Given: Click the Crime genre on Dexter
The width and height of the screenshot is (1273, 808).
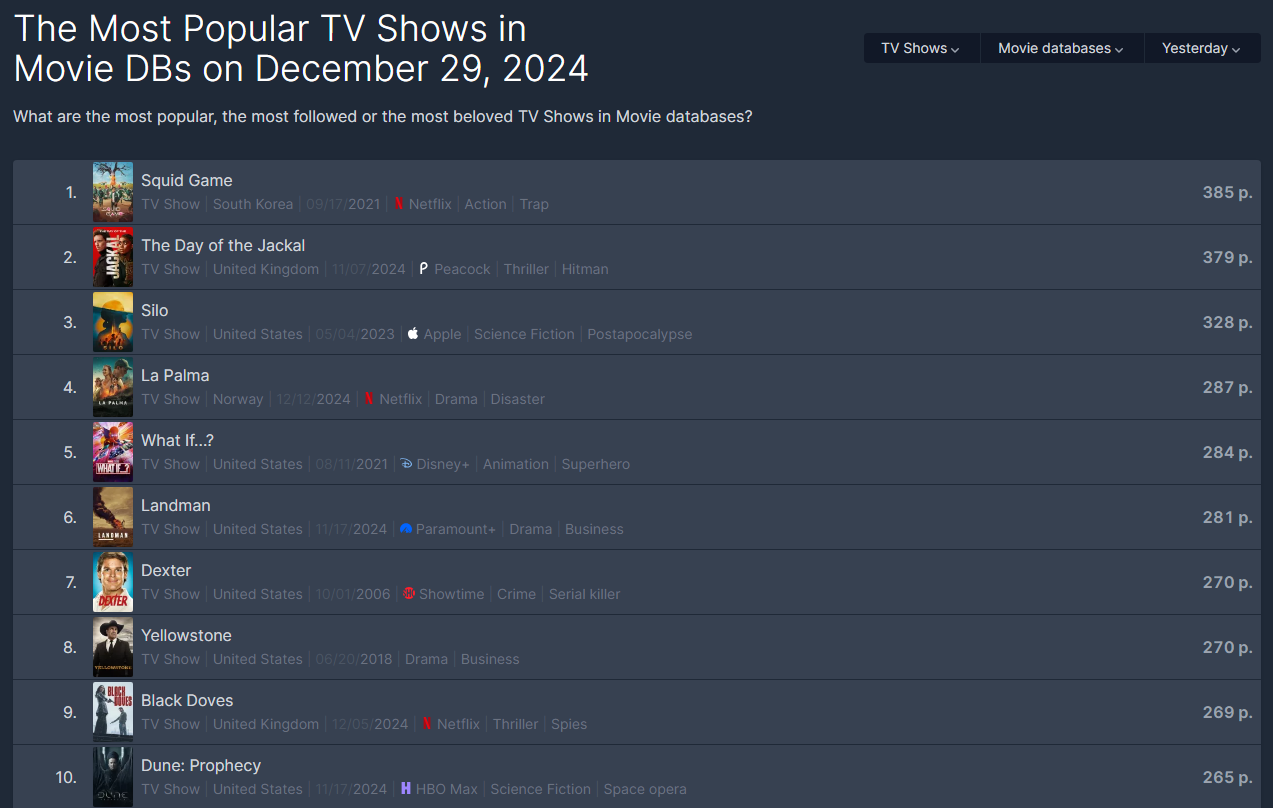Looking at the screenshot, I should click(x=517, y=594).
